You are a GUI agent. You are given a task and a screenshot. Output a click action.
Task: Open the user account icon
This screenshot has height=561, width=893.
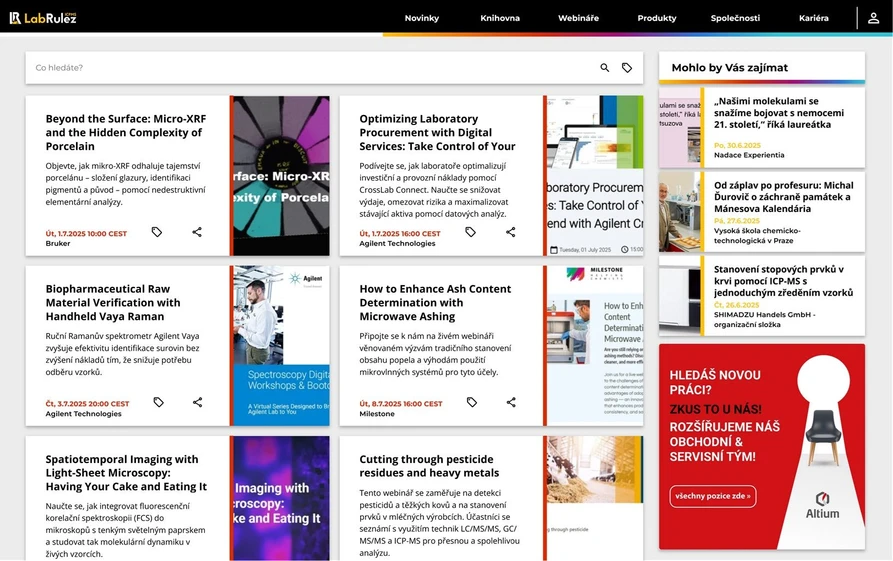pos(873,18)
